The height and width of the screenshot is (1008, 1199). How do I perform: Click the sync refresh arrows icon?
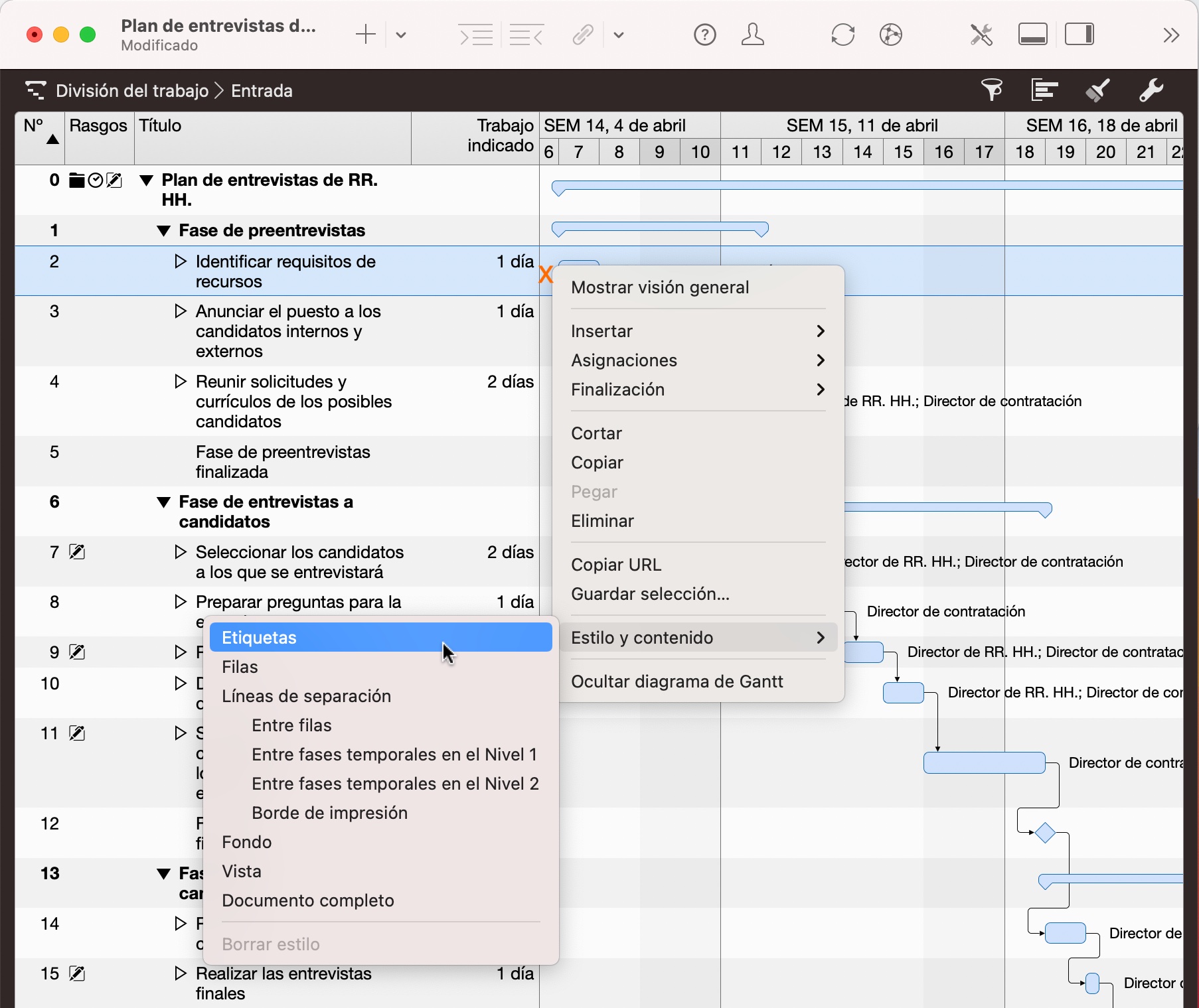pyautogui.click(x=842, y=35)
